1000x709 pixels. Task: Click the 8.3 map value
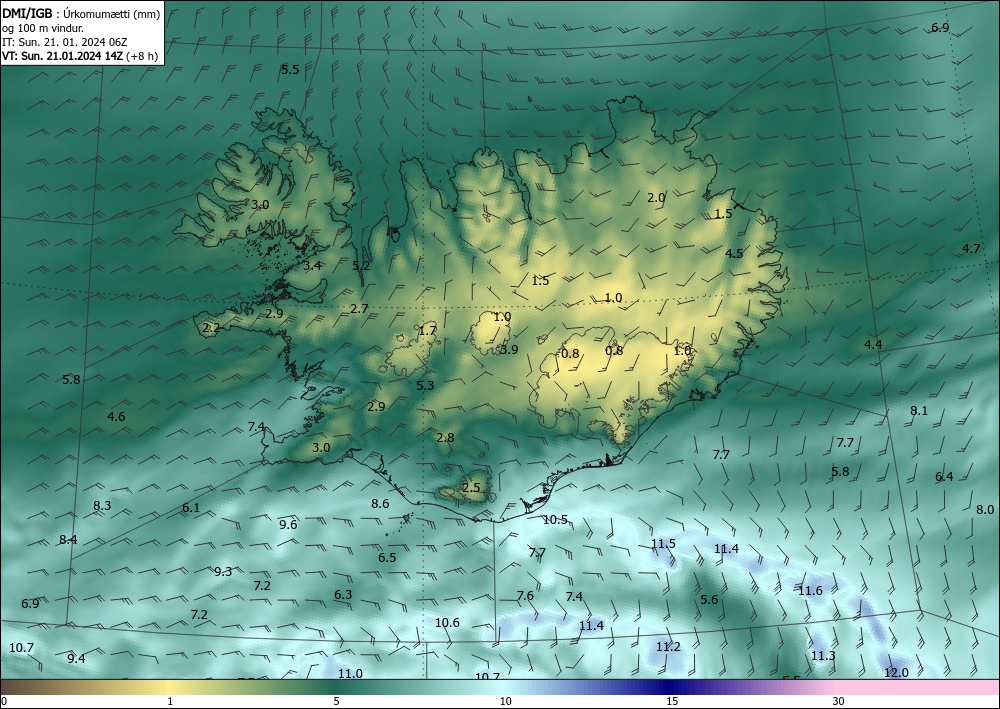point(102,506)
